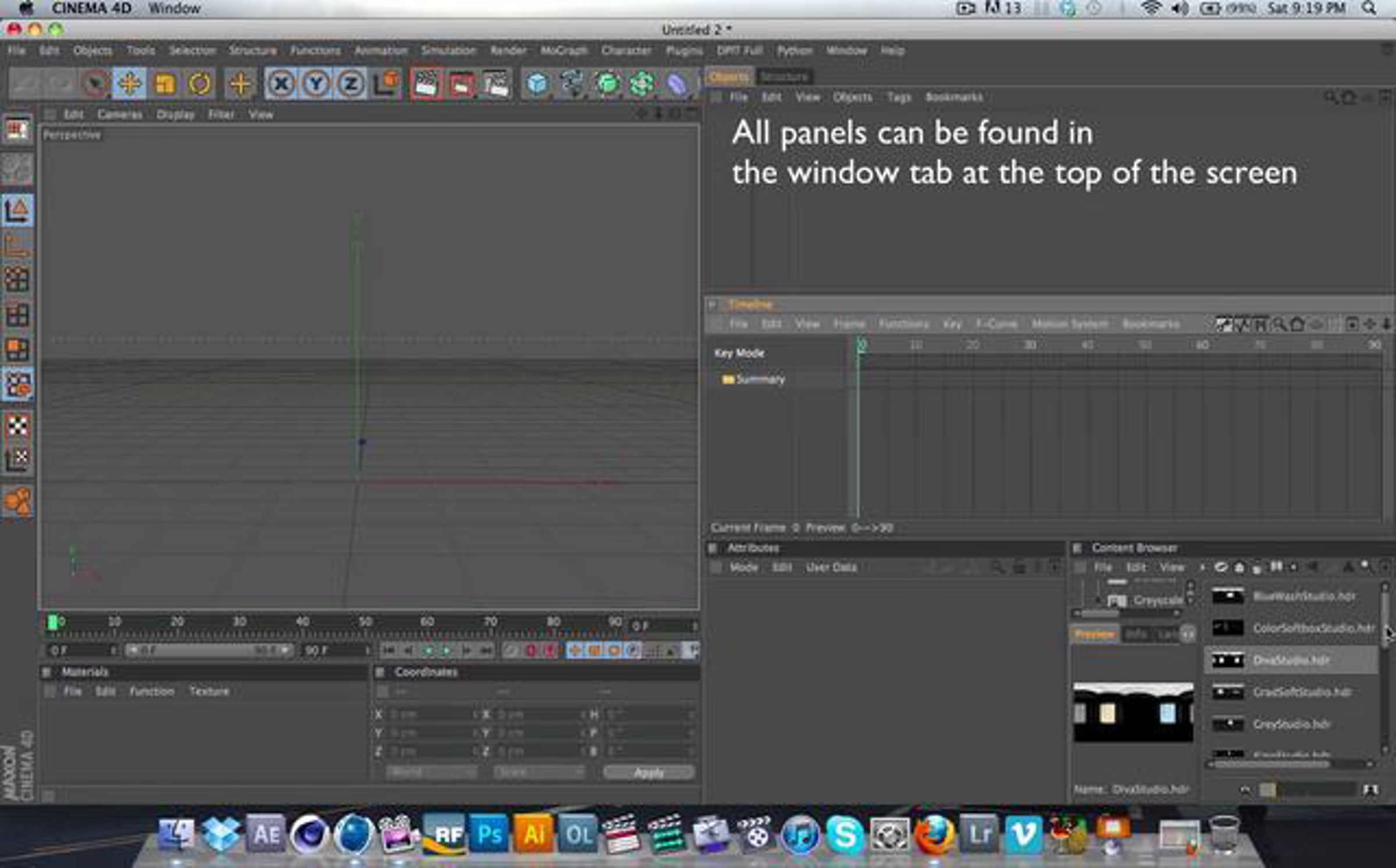Click the first icon of the left palette
The height and width of the screenshot is (868, 1396).
point(17,129)
